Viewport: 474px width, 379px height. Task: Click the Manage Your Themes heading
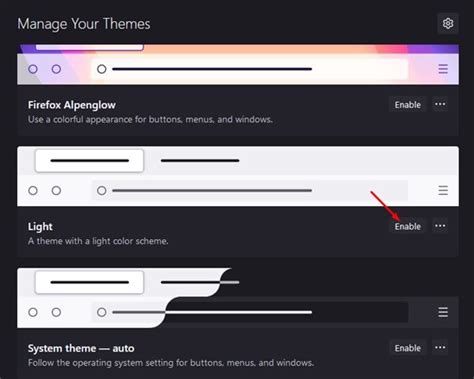[x=84, y=24]
